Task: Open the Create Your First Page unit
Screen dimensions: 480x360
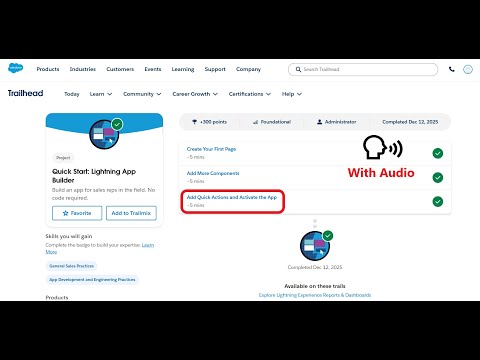Action: (x=211, y=149)
